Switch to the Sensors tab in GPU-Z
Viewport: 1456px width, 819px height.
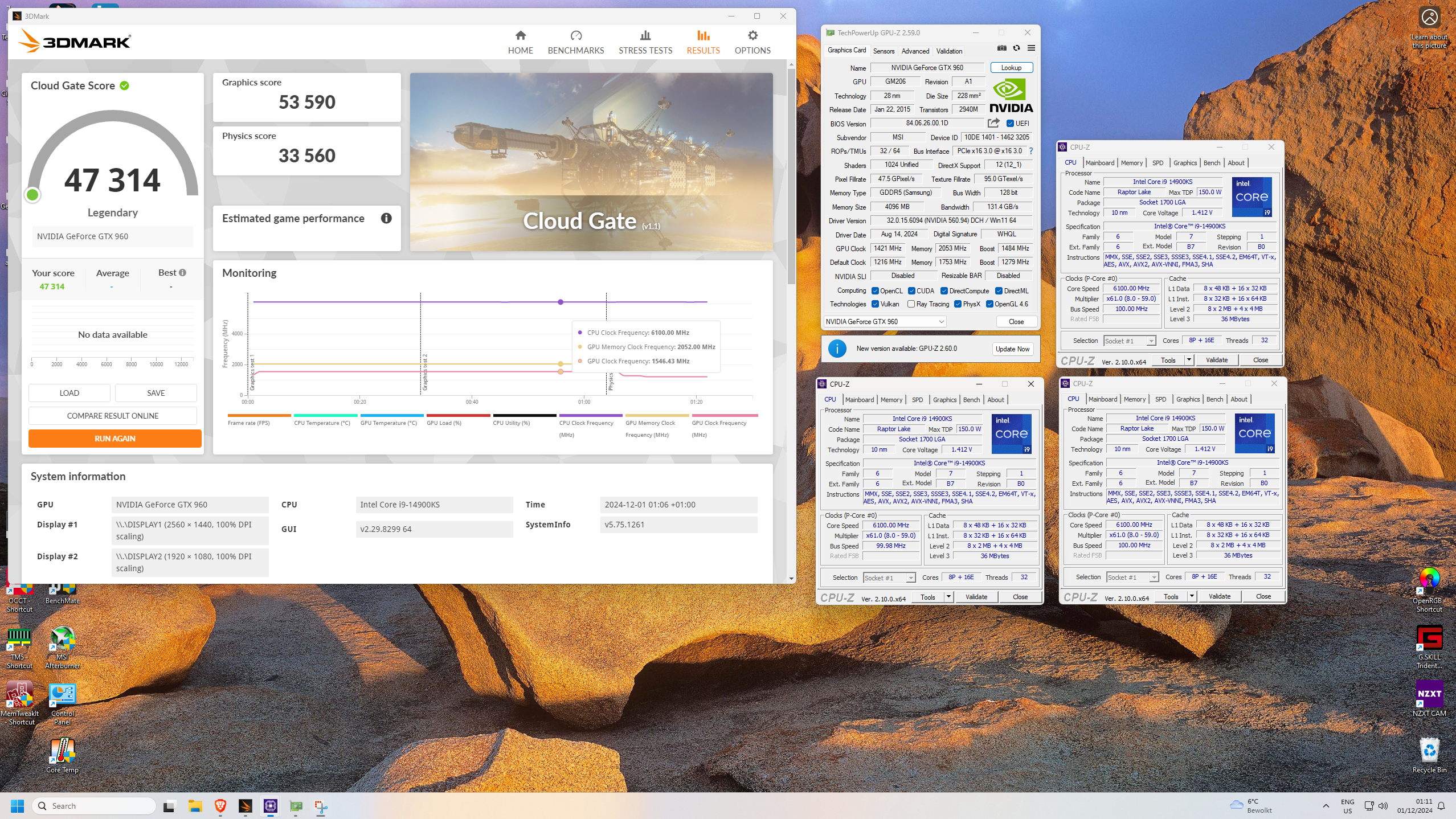(884, 51)
